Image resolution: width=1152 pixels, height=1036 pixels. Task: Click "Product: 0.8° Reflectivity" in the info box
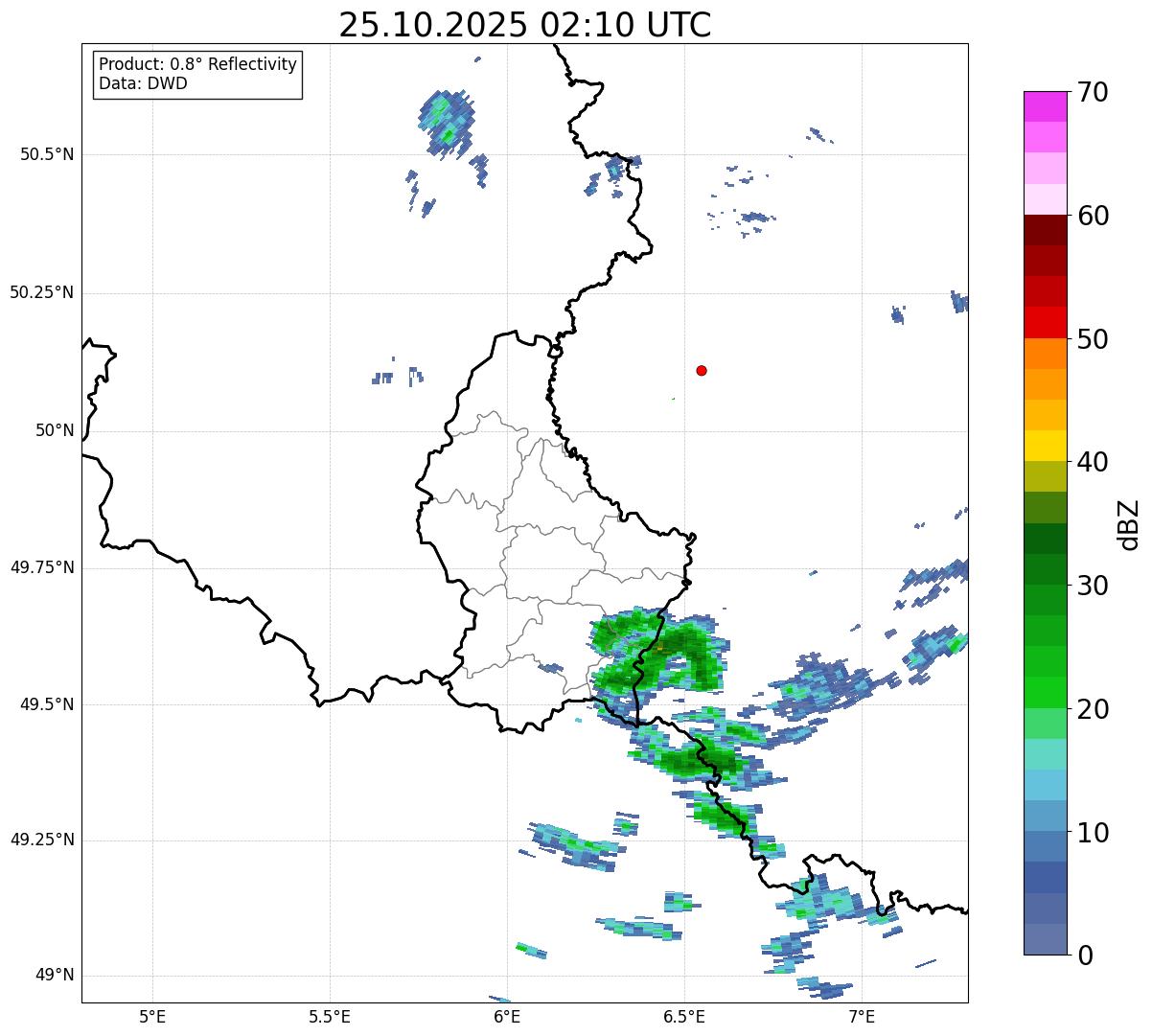click(197, 64)
